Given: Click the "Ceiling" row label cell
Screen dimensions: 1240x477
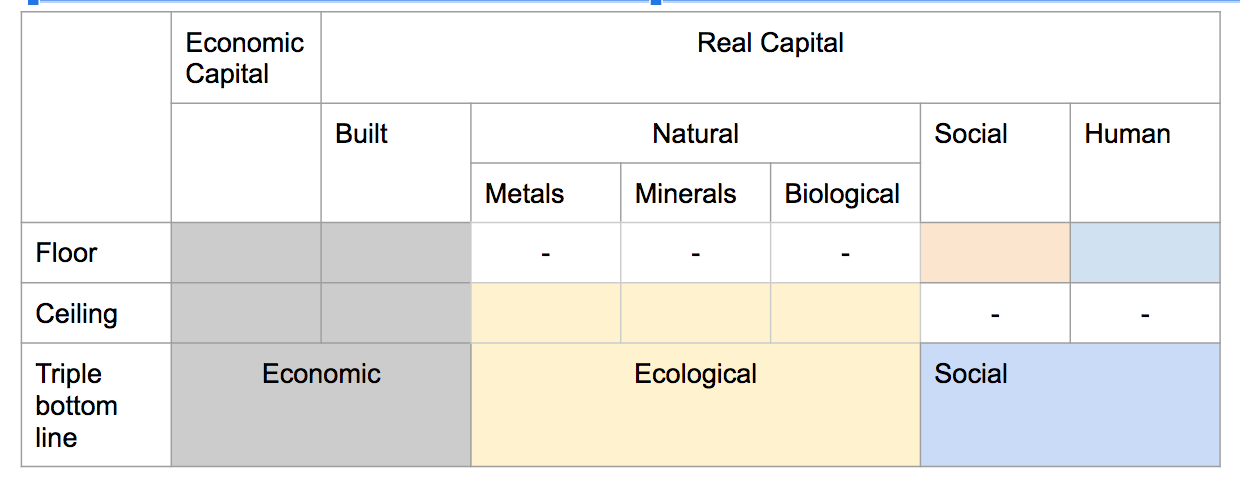Looking at the screenshot, I should (x=95, y=314).
